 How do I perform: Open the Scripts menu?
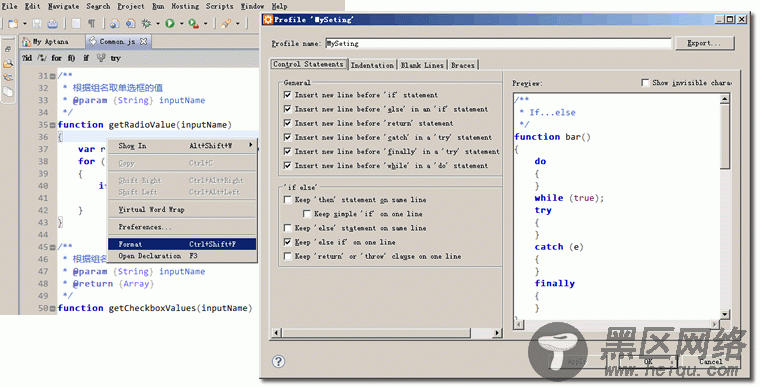point(220,6)
